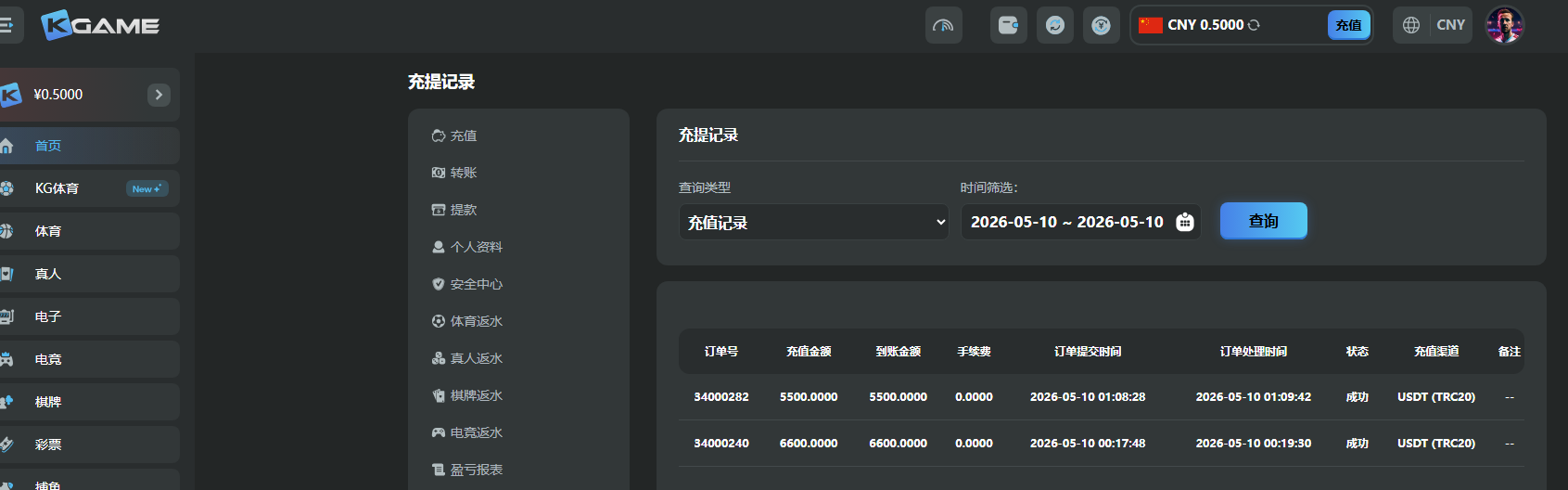Open 电子 in the sidebar

(x=90, y=316)
